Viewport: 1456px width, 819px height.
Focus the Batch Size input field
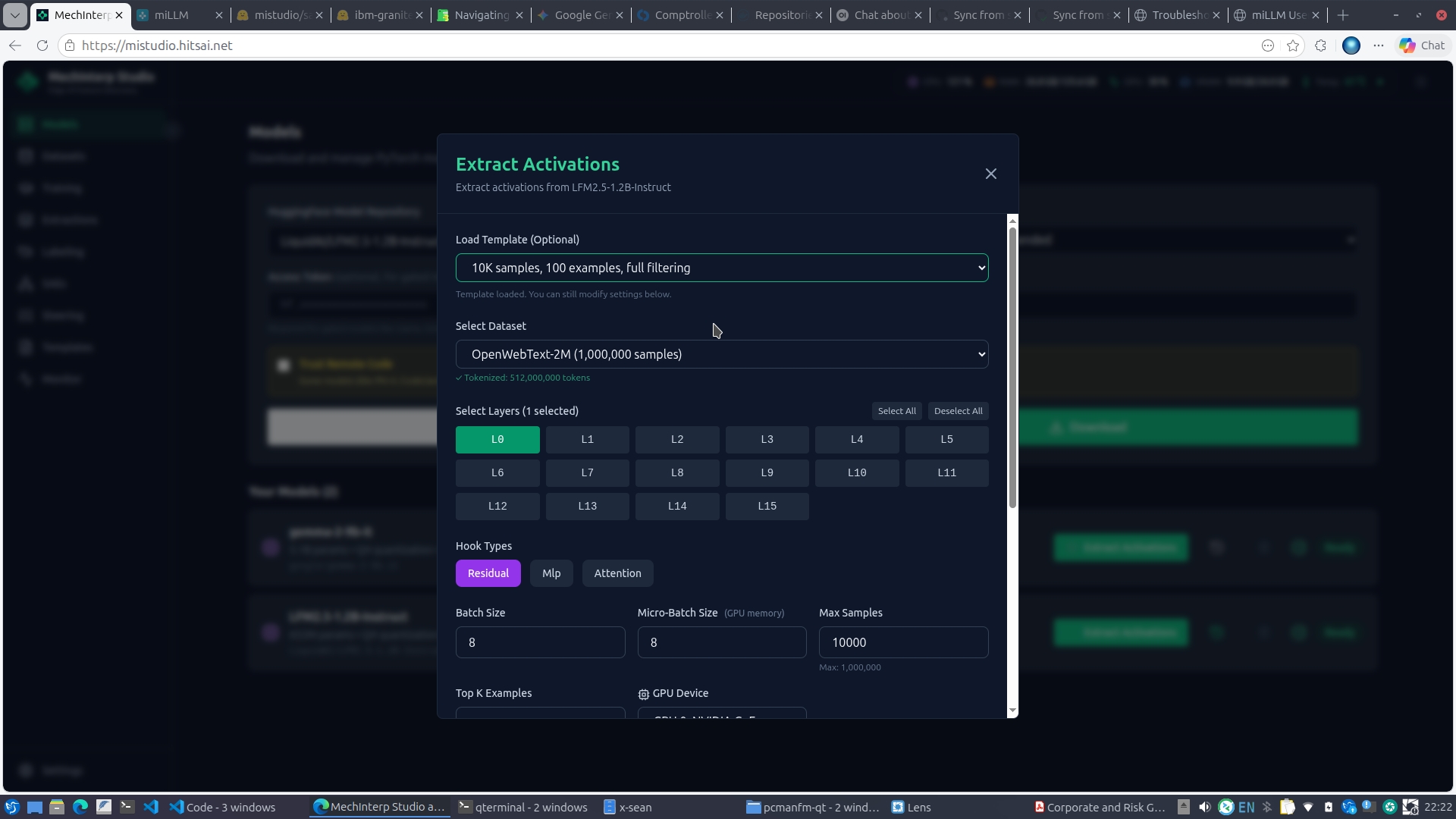click(540, 642)
